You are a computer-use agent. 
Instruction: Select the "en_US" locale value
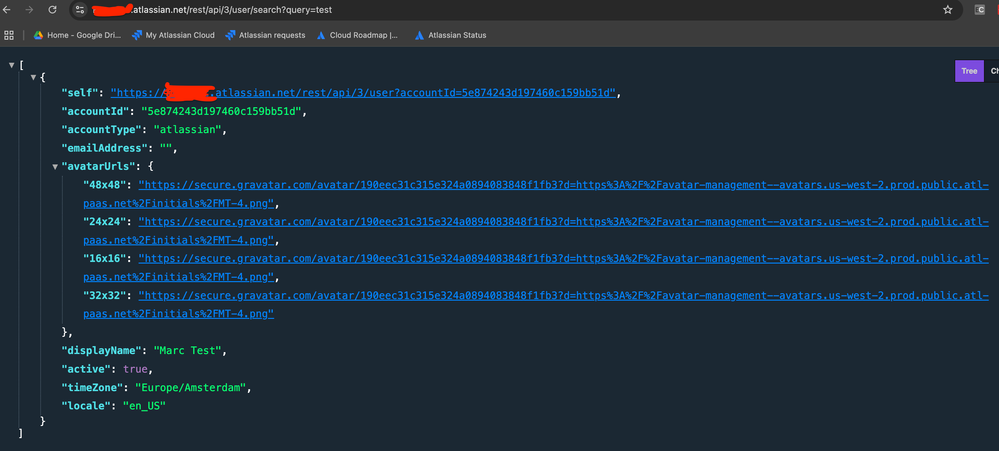(145, 406)
